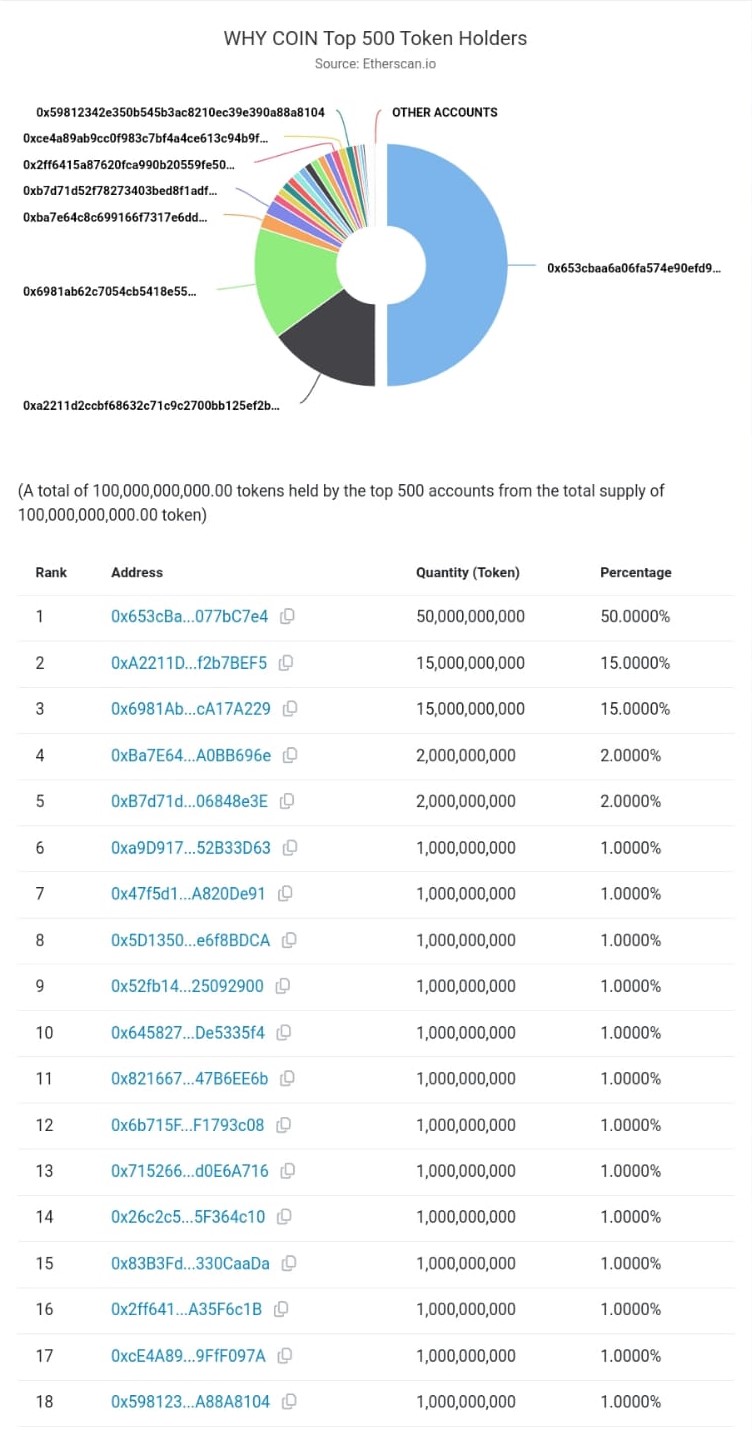Screen dimensions: 752x1430
Task: Copy address 0xBa7E64...A0BB696e with copy icon
Action: (290, 755)
